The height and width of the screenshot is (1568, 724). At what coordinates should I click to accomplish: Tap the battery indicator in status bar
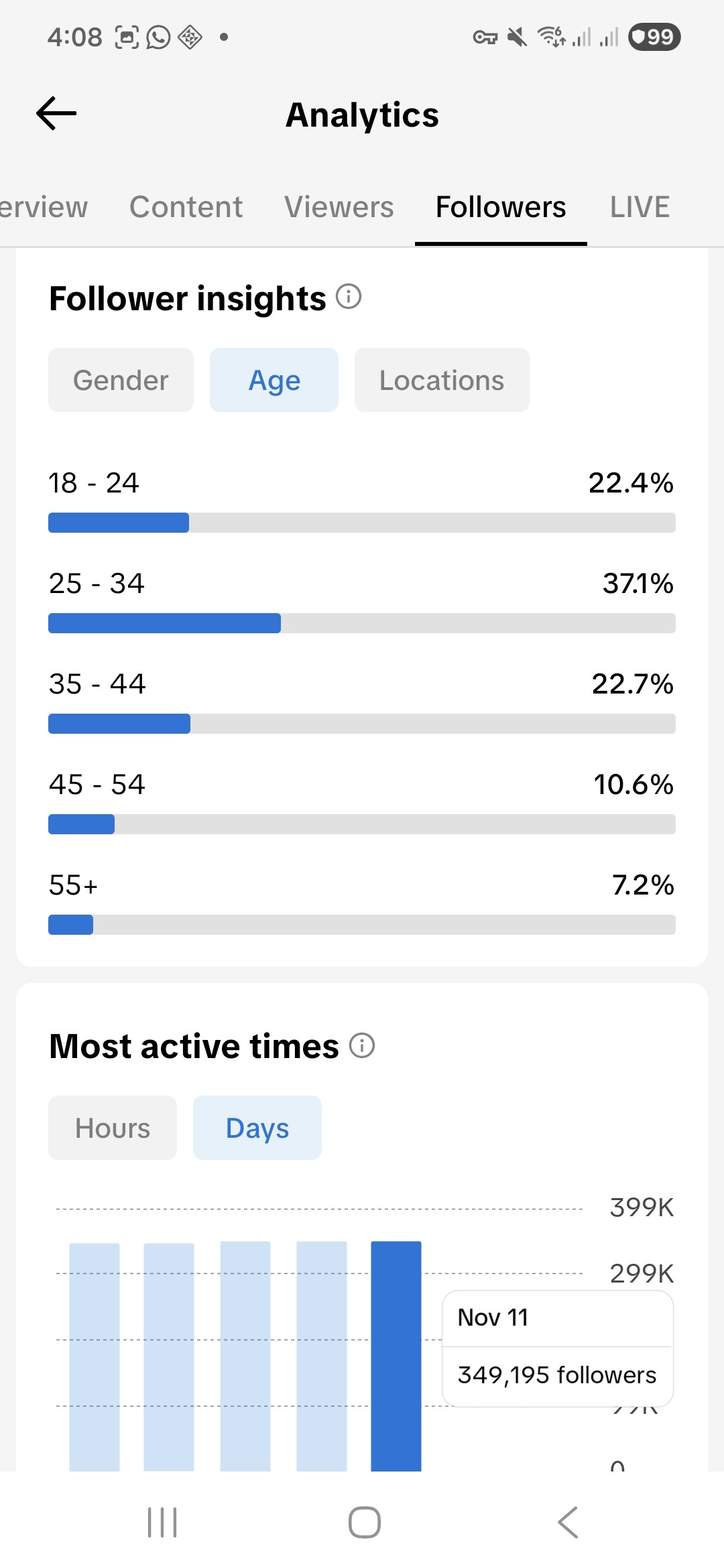pyautogui.click(x=654, y=37)
